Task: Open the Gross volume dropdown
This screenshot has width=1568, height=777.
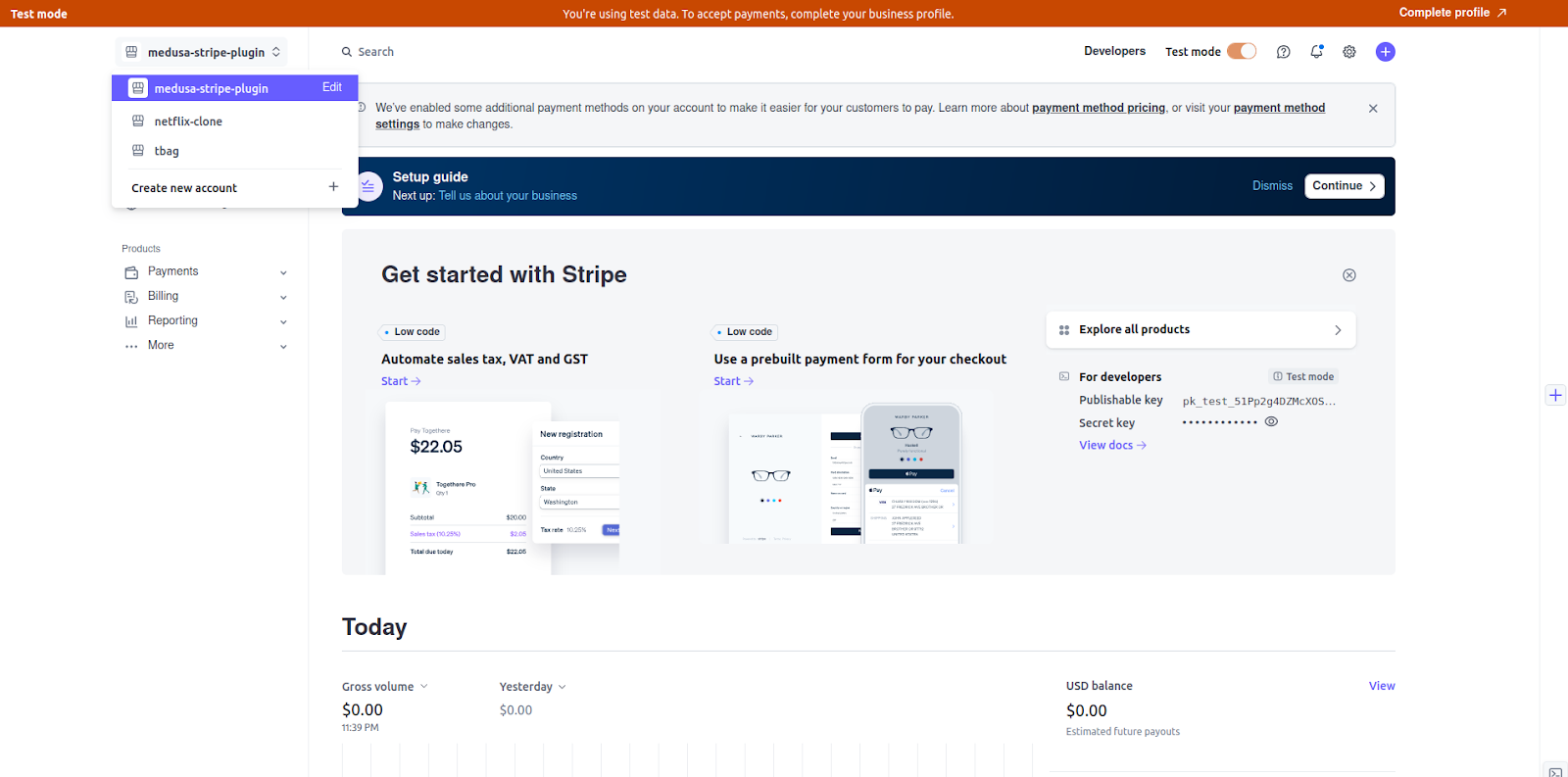Action: [x=384, y=687]
